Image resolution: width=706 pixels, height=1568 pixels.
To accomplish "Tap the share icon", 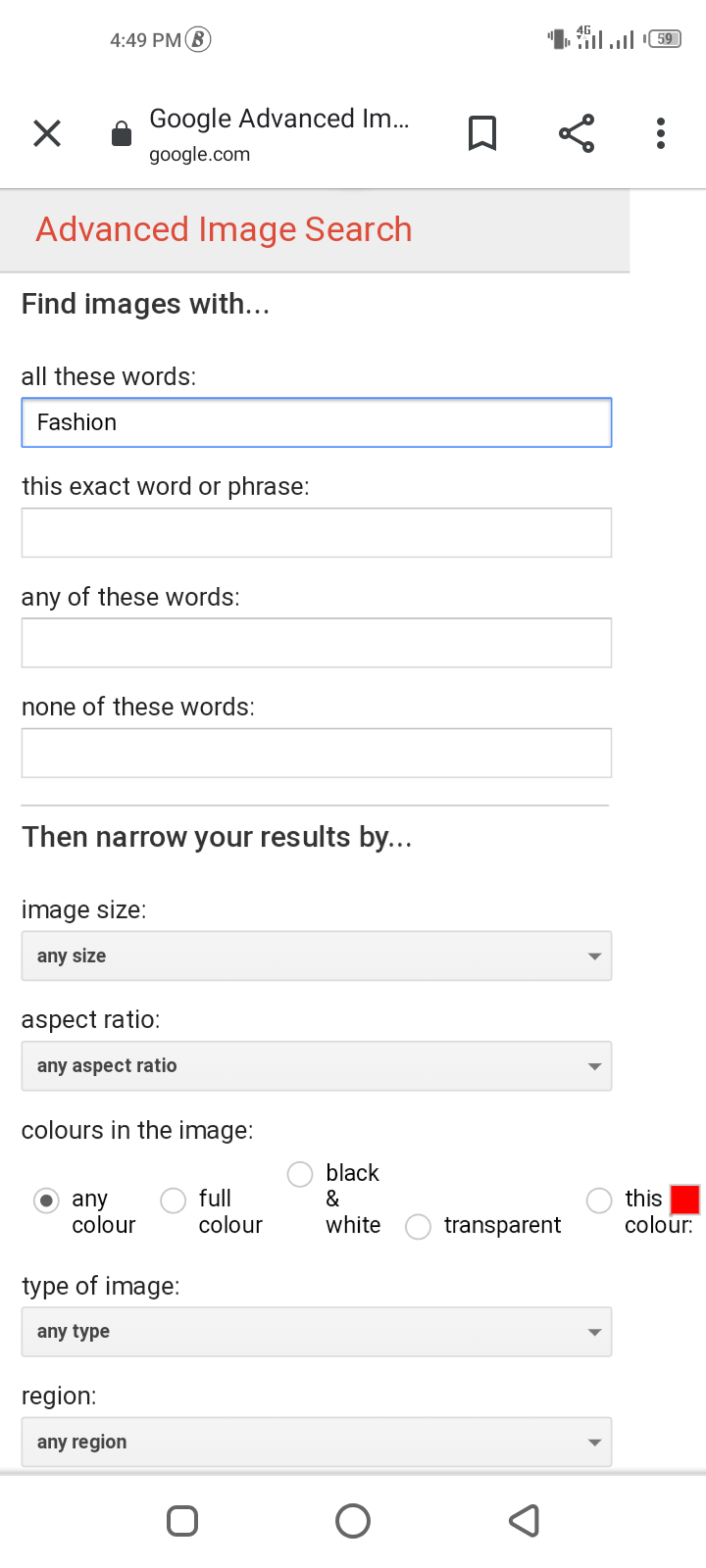I will (577, 133).
